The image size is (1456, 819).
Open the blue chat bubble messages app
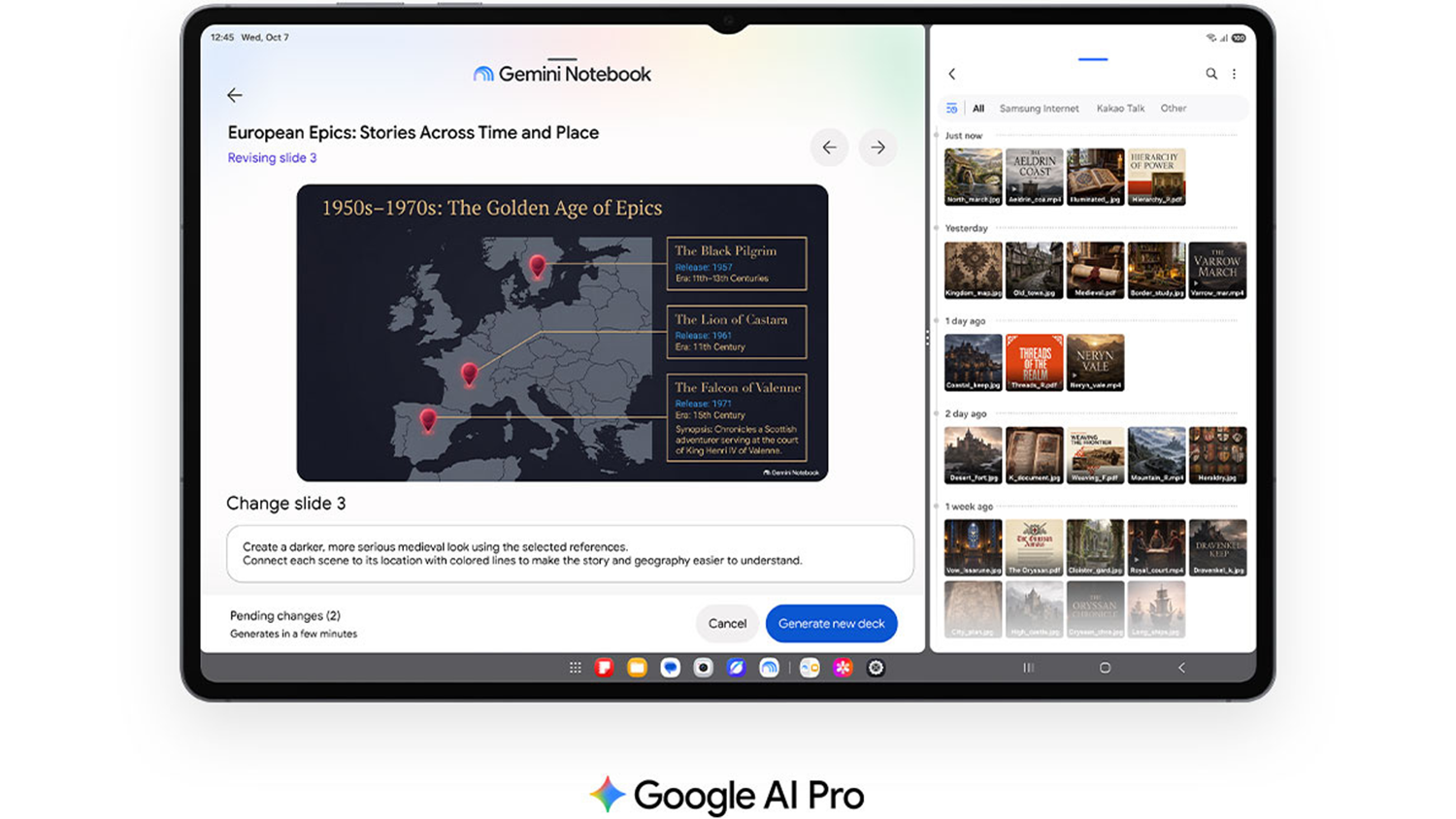pos(670,668)
